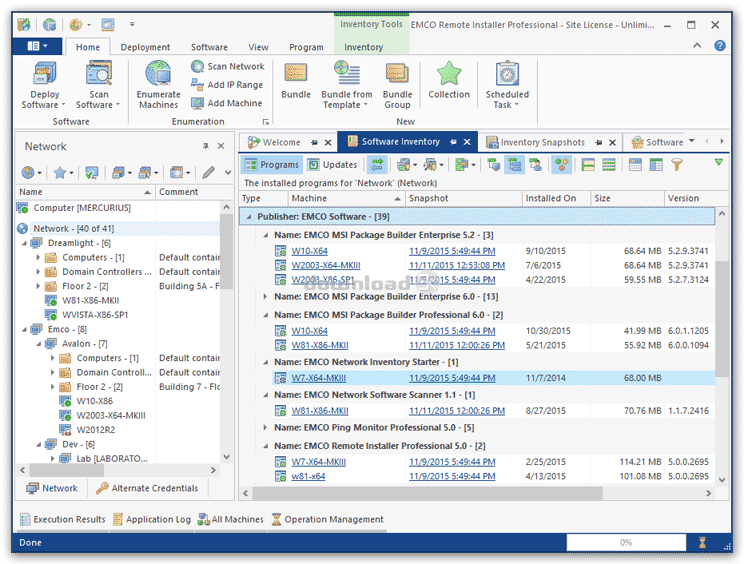Open the Program ribbon tab
The image size is (744, 564).
(306, 47)
